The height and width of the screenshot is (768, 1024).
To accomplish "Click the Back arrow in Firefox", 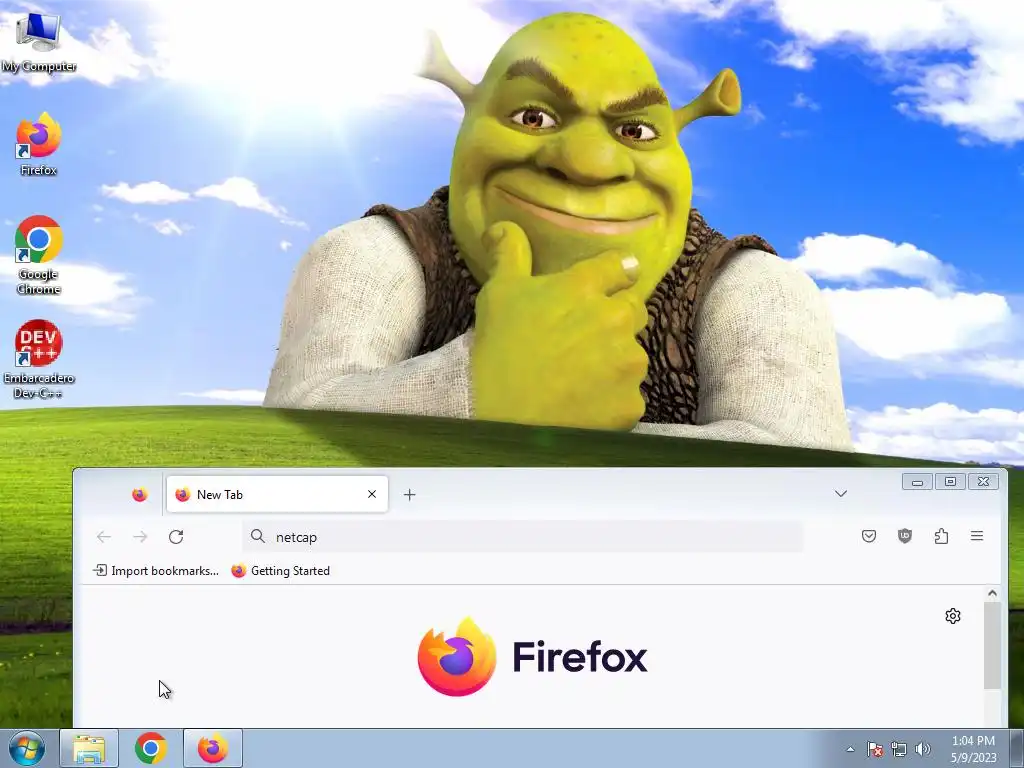I will (104, 537).
